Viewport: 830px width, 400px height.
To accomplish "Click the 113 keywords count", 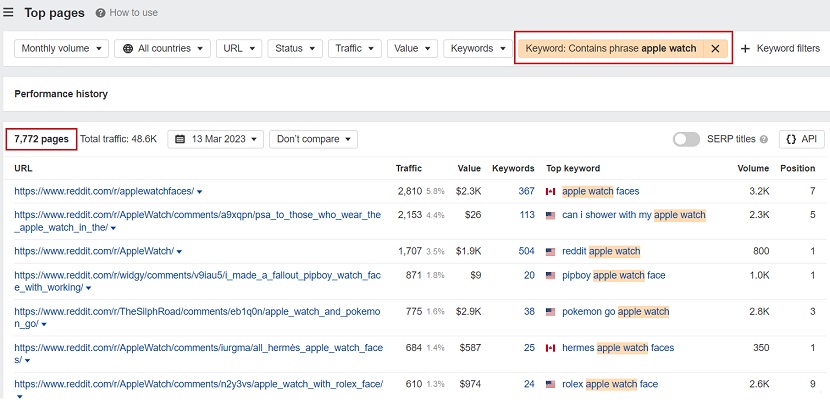I will pyautogui.click(x=527, y=215).
